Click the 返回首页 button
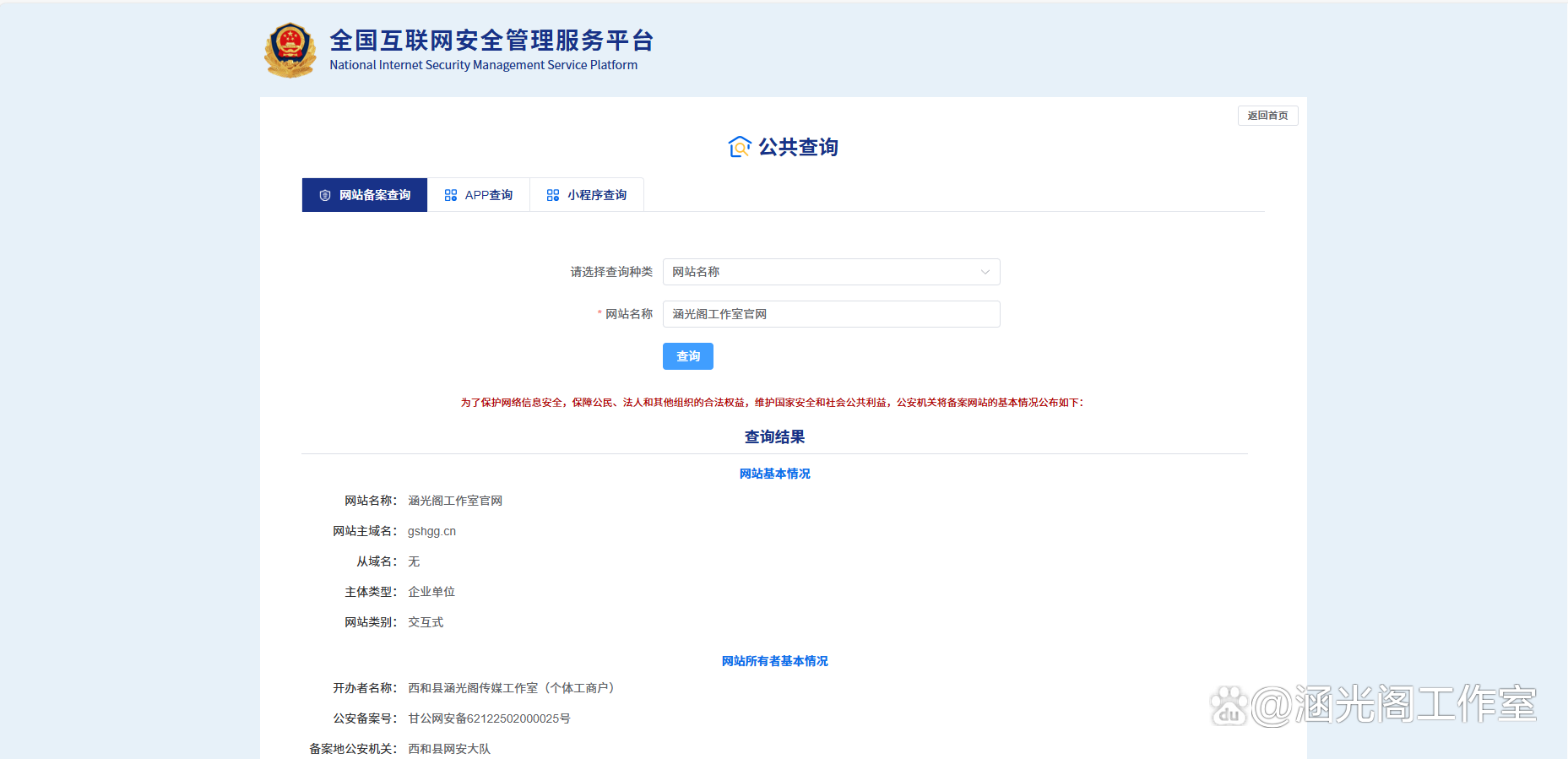This screenshot has width=1568, height=759. [1268, 116]
